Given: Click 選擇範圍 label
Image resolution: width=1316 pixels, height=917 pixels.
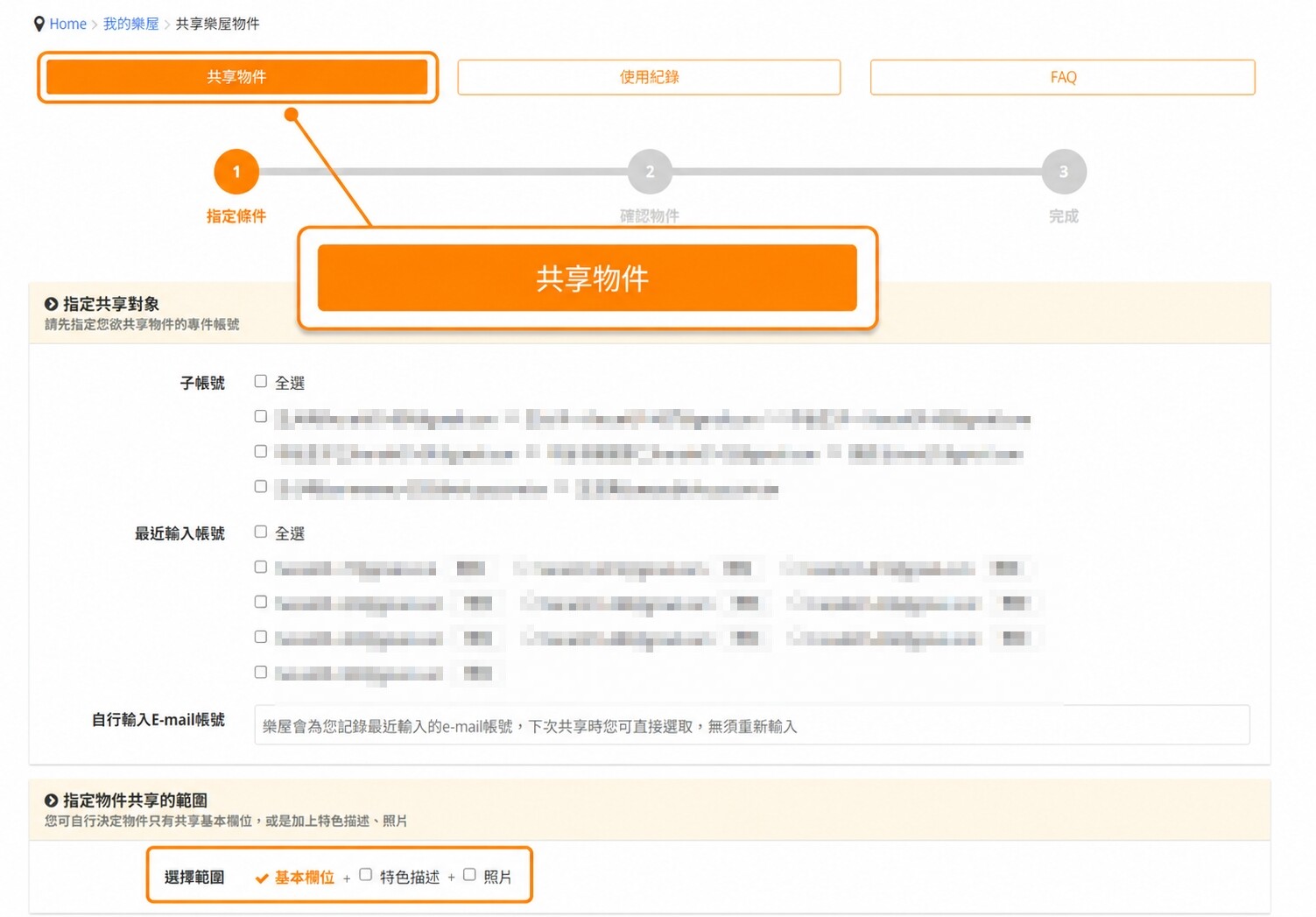Looking at the screenshot, I should click(194, 878).
